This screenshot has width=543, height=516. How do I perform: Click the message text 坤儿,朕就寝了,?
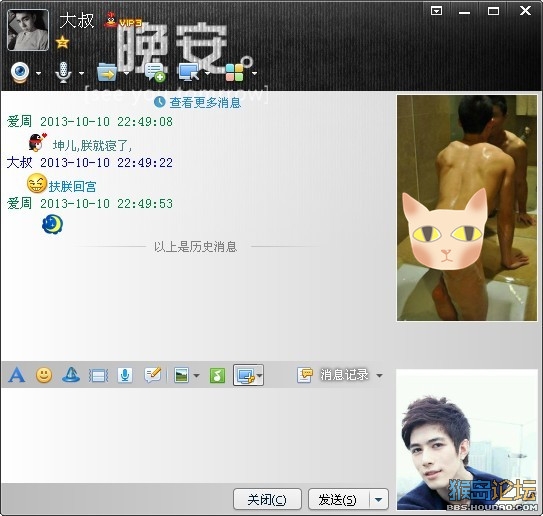point(92,146)
